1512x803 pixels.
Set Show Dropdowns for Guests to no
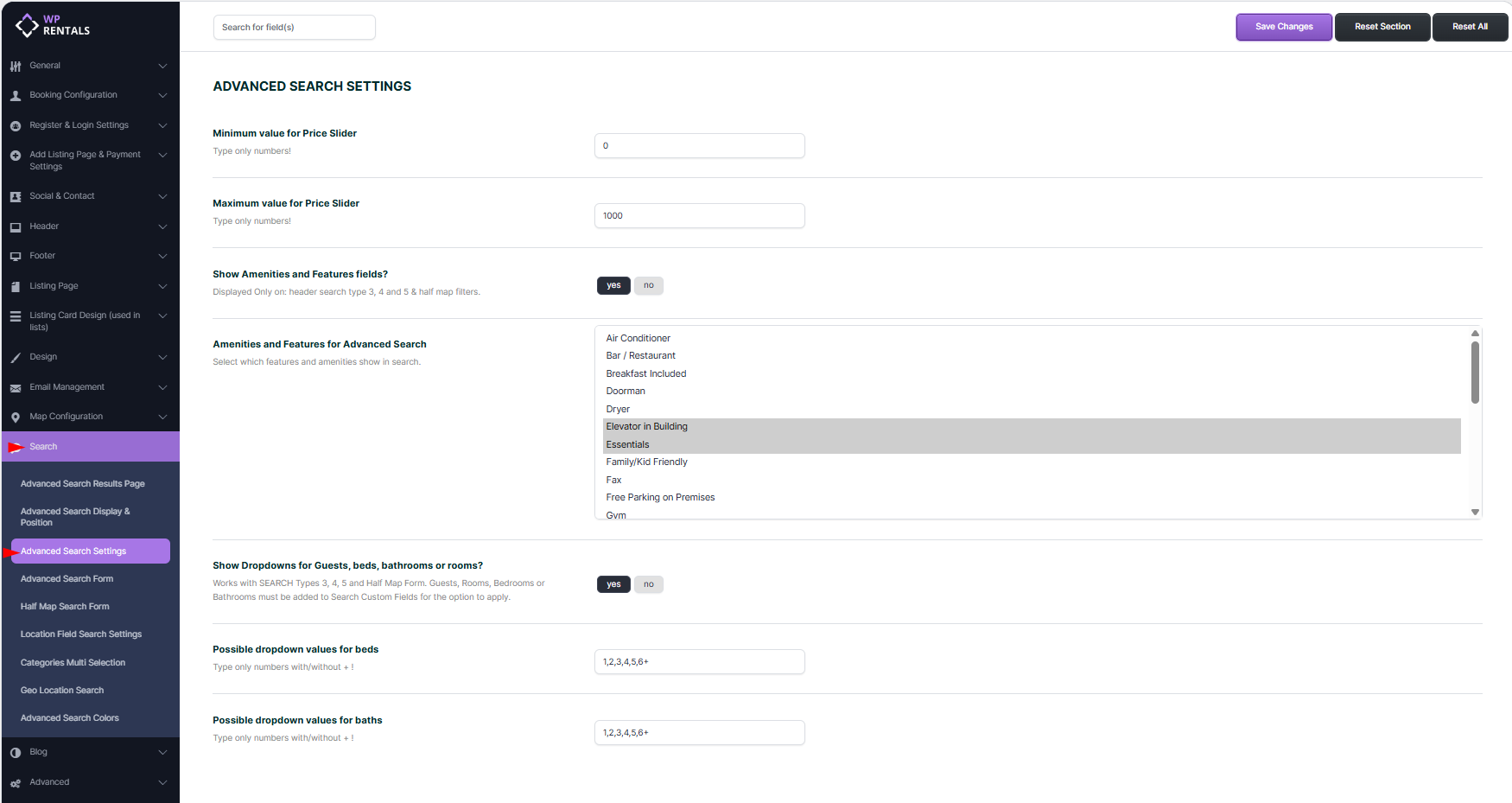point(648,584)
